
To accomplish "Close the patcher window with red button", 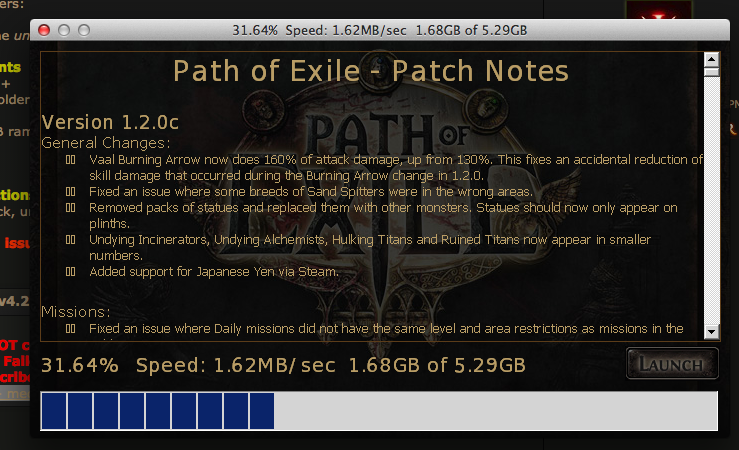I will [44, 30].
